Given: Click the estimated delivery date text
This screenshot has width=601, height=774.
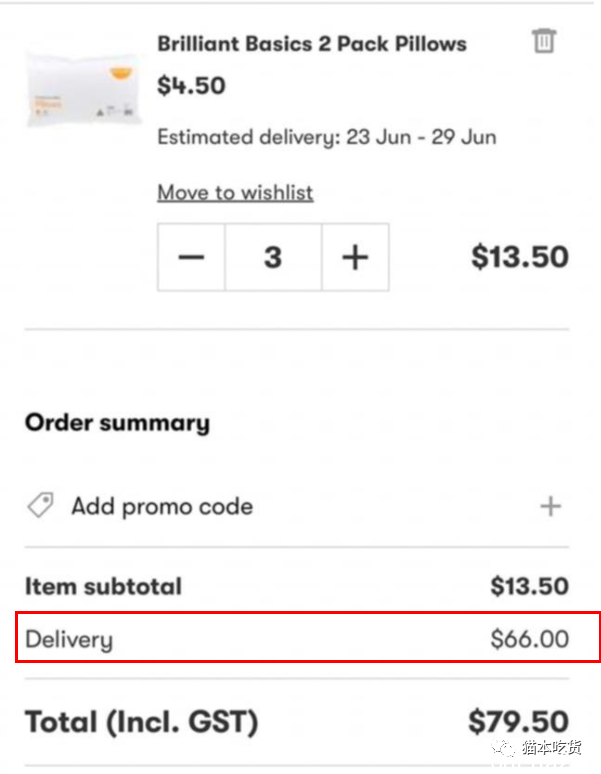Looking at the screenshot, I should pos(327,137).
